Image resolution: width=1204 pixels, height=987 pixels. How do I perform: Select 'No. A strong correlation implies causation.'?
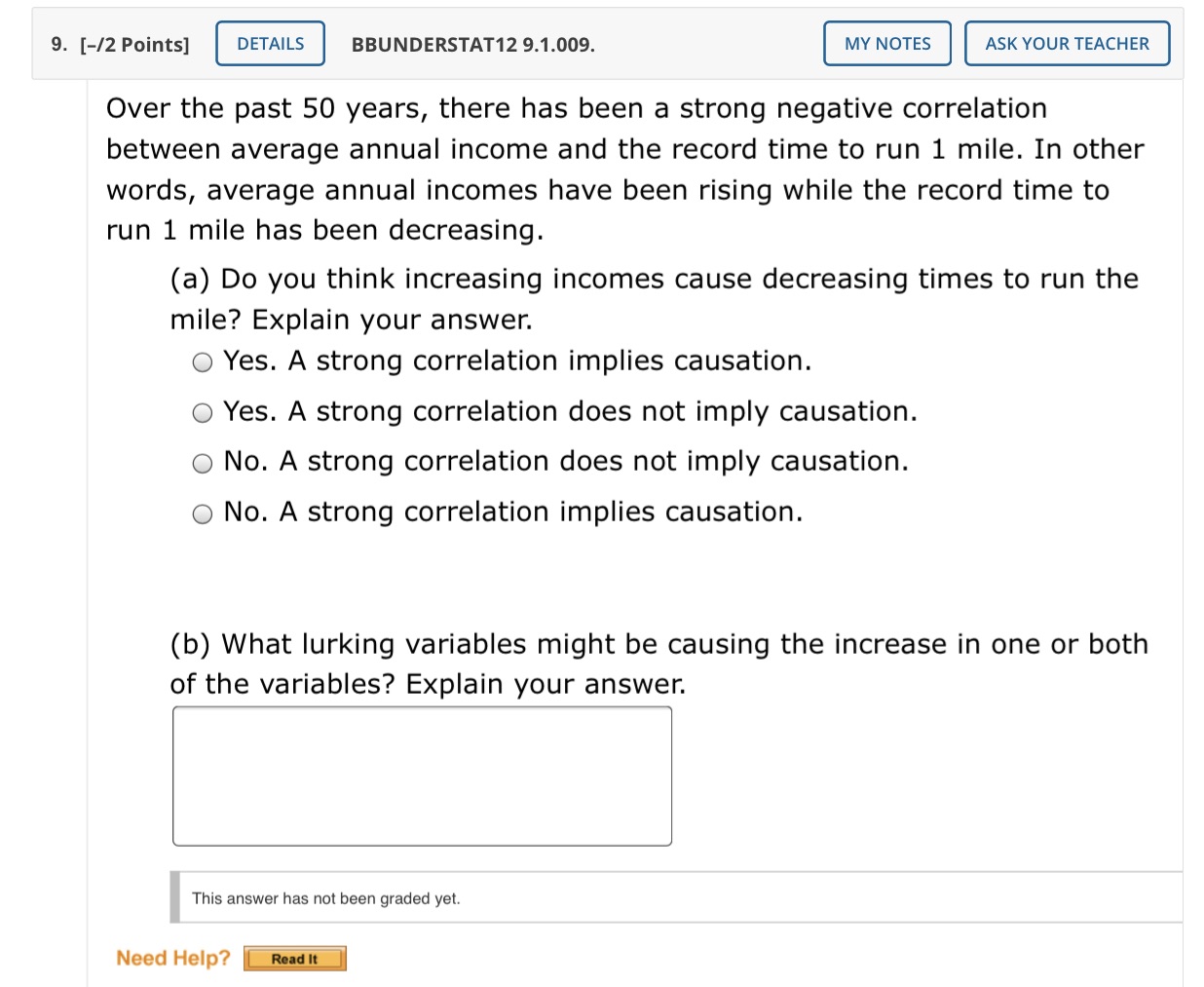(x=202, y=513)
